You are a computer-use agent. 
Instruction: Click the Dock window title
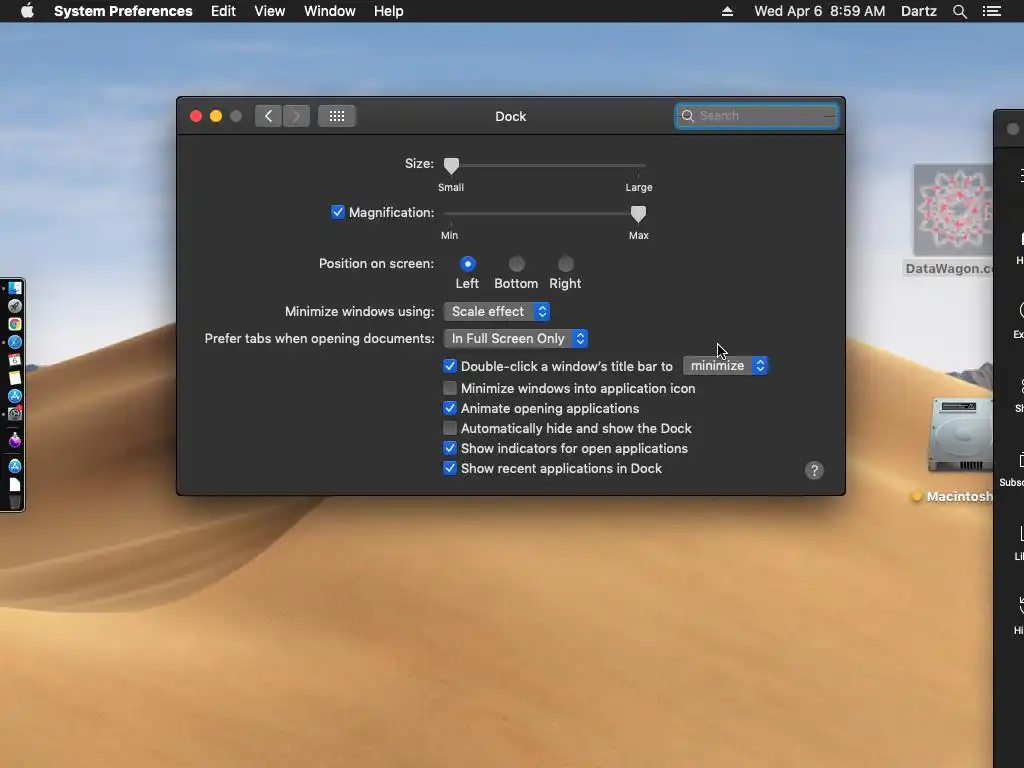511,116
